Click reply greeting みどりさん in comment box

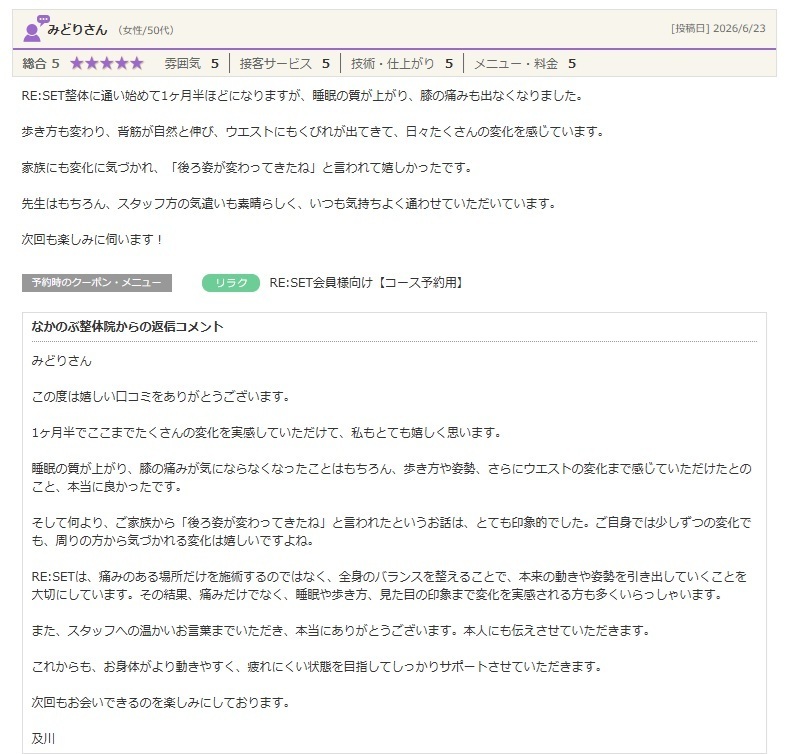61,361
